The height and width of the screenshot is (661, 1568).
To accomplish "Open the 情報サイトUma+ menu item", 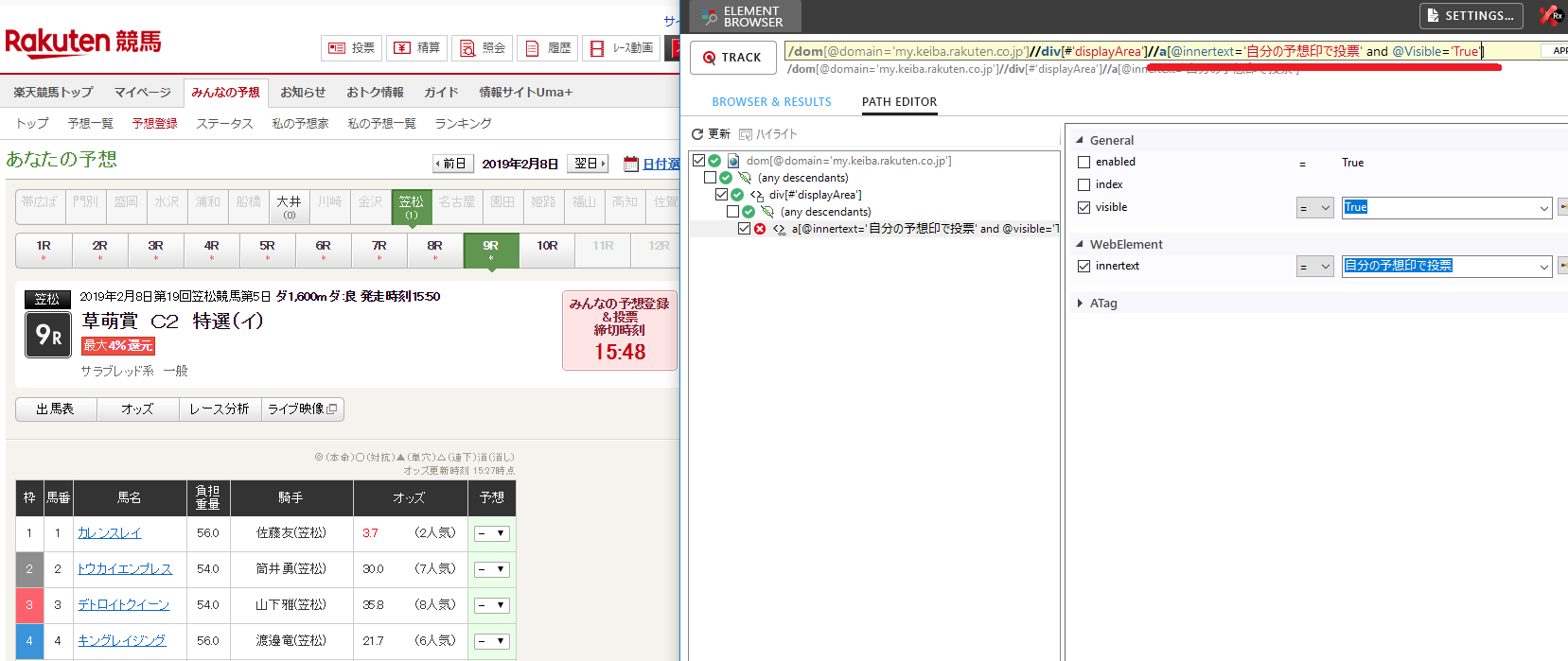I will point(525,93).
